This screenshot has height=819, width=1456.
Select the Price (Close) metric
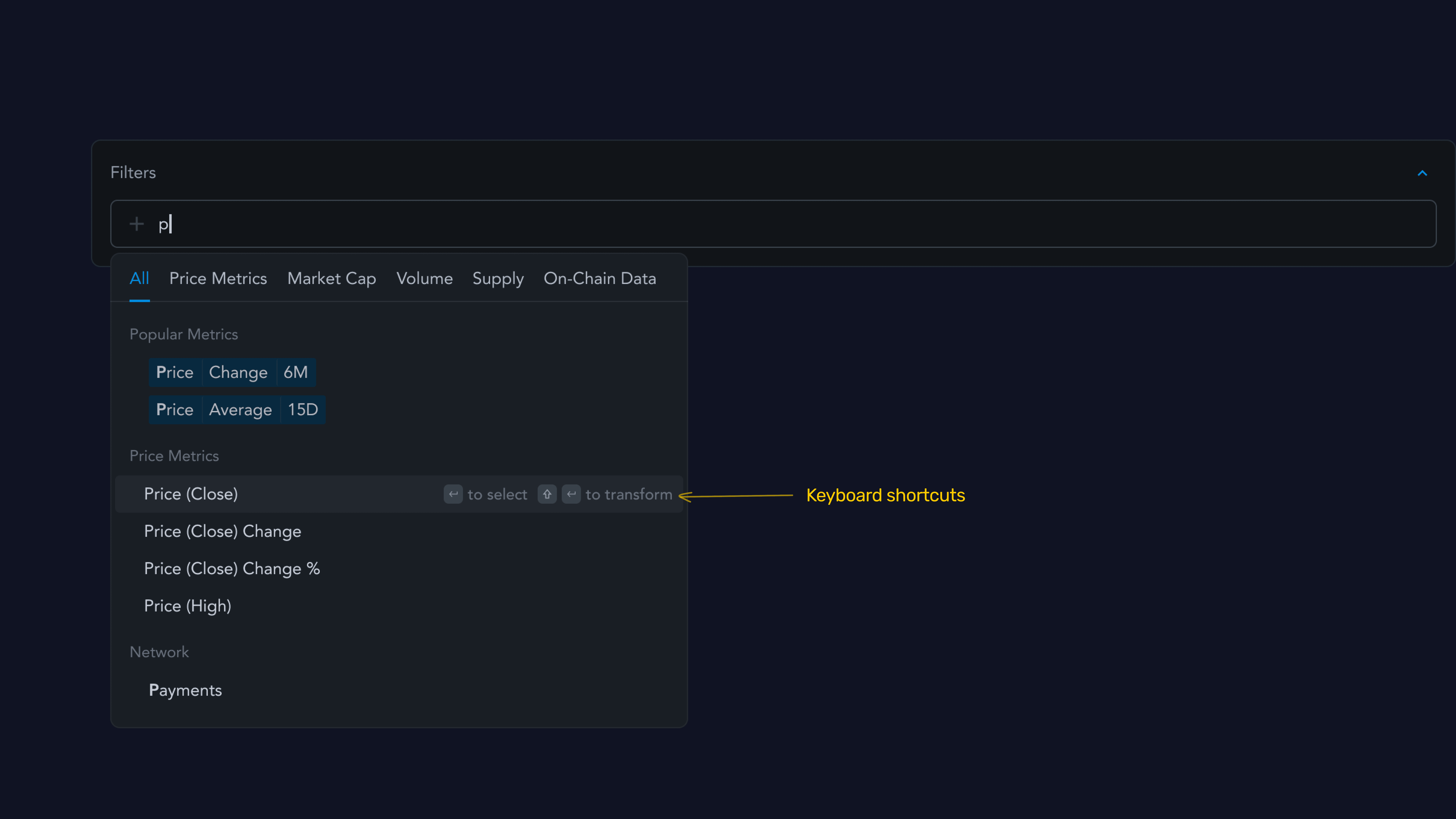pos(191,494)
